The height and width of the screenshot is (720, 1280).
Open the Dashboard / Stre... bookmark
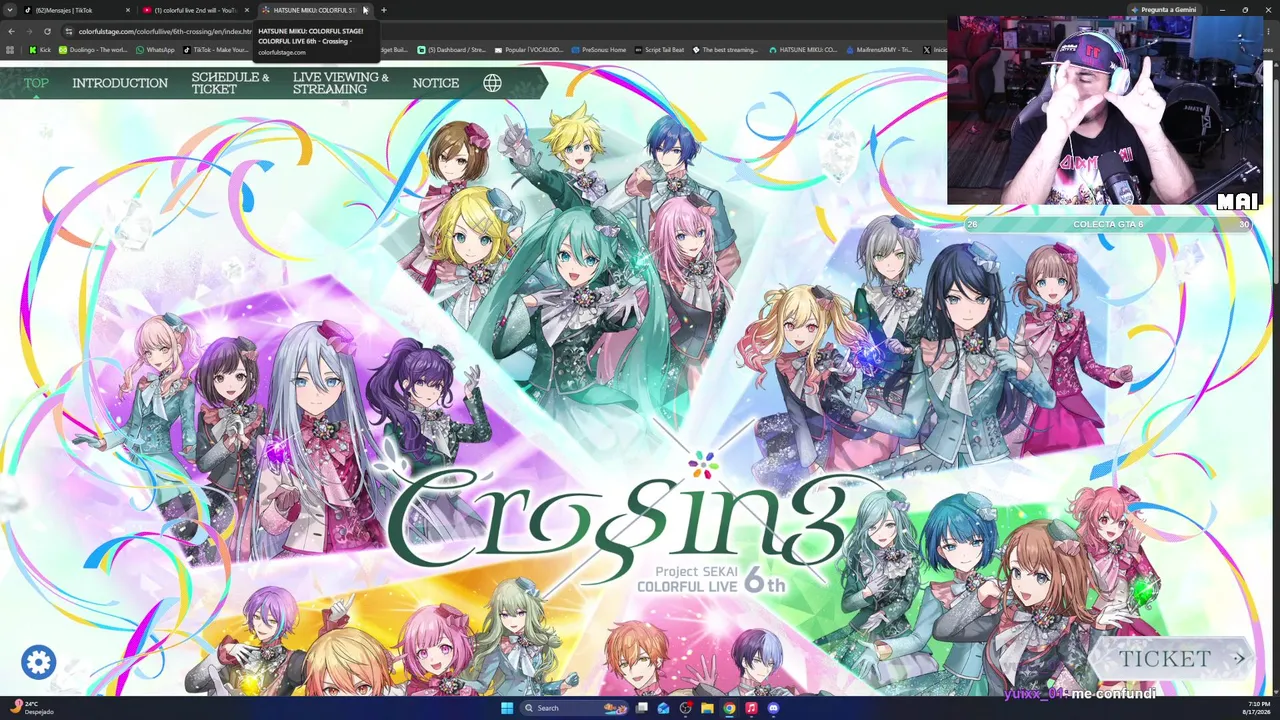pos(452,49)
